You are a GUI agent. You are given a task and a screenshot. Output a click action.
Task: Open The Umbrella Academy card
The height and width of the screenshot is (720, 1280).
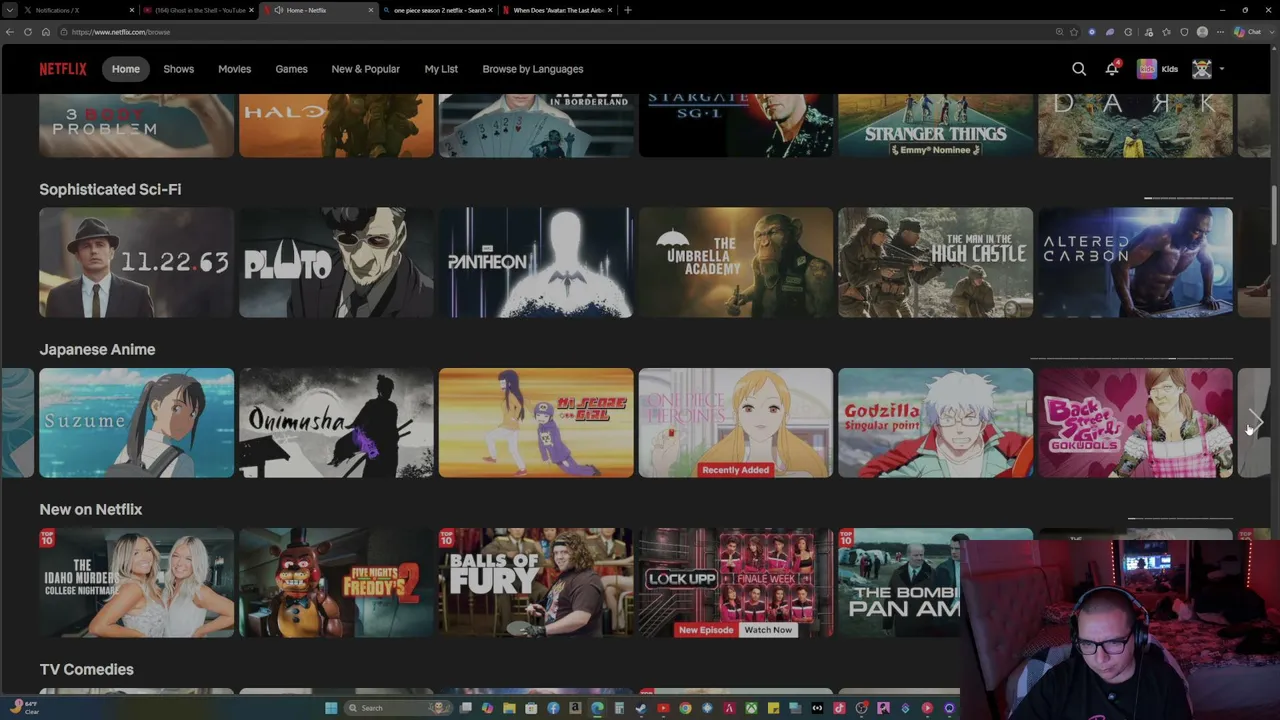(x=736, y=262)
